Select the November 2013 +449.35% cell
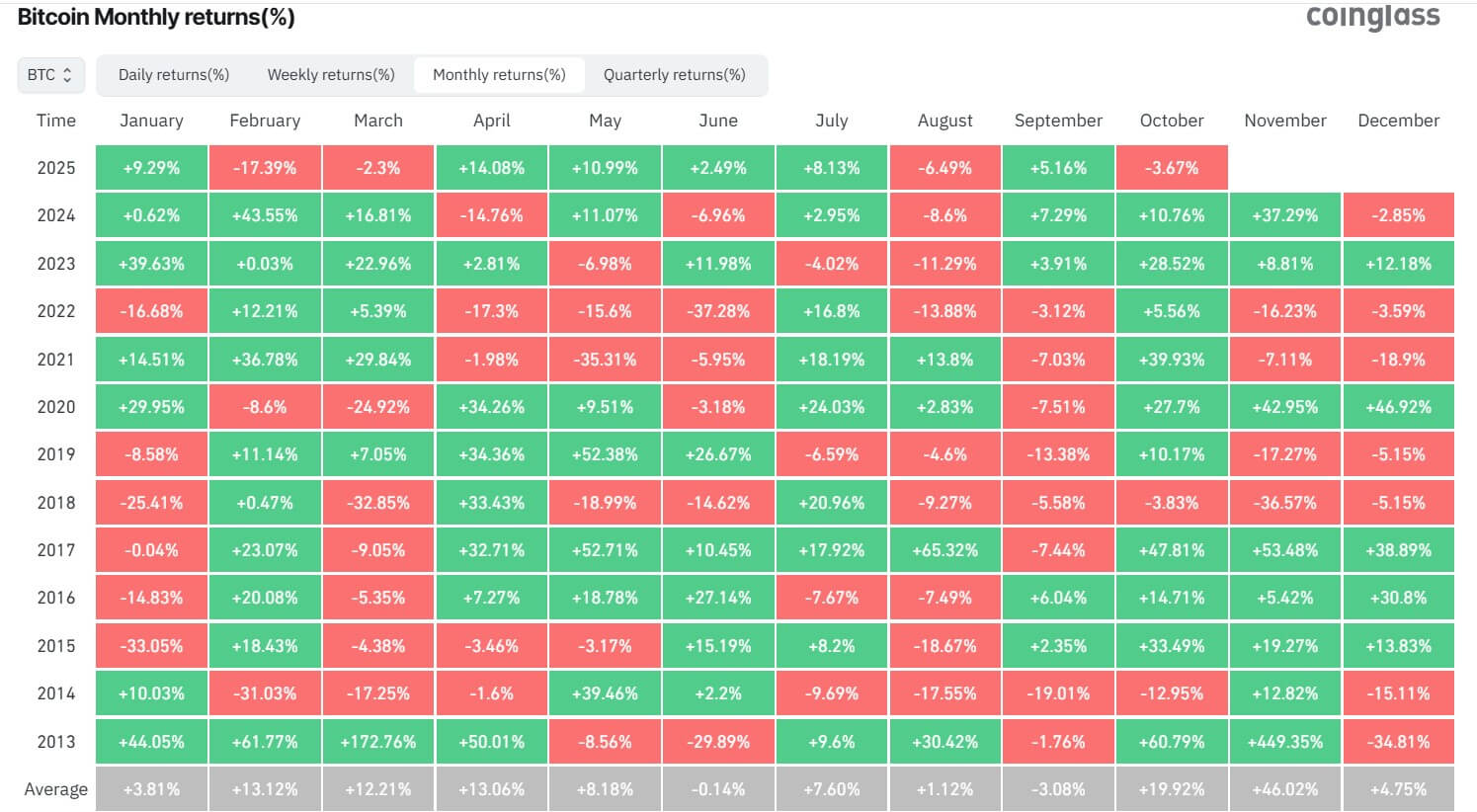This screenshot has width=1477, height=812. click(x=1284, y=741)
